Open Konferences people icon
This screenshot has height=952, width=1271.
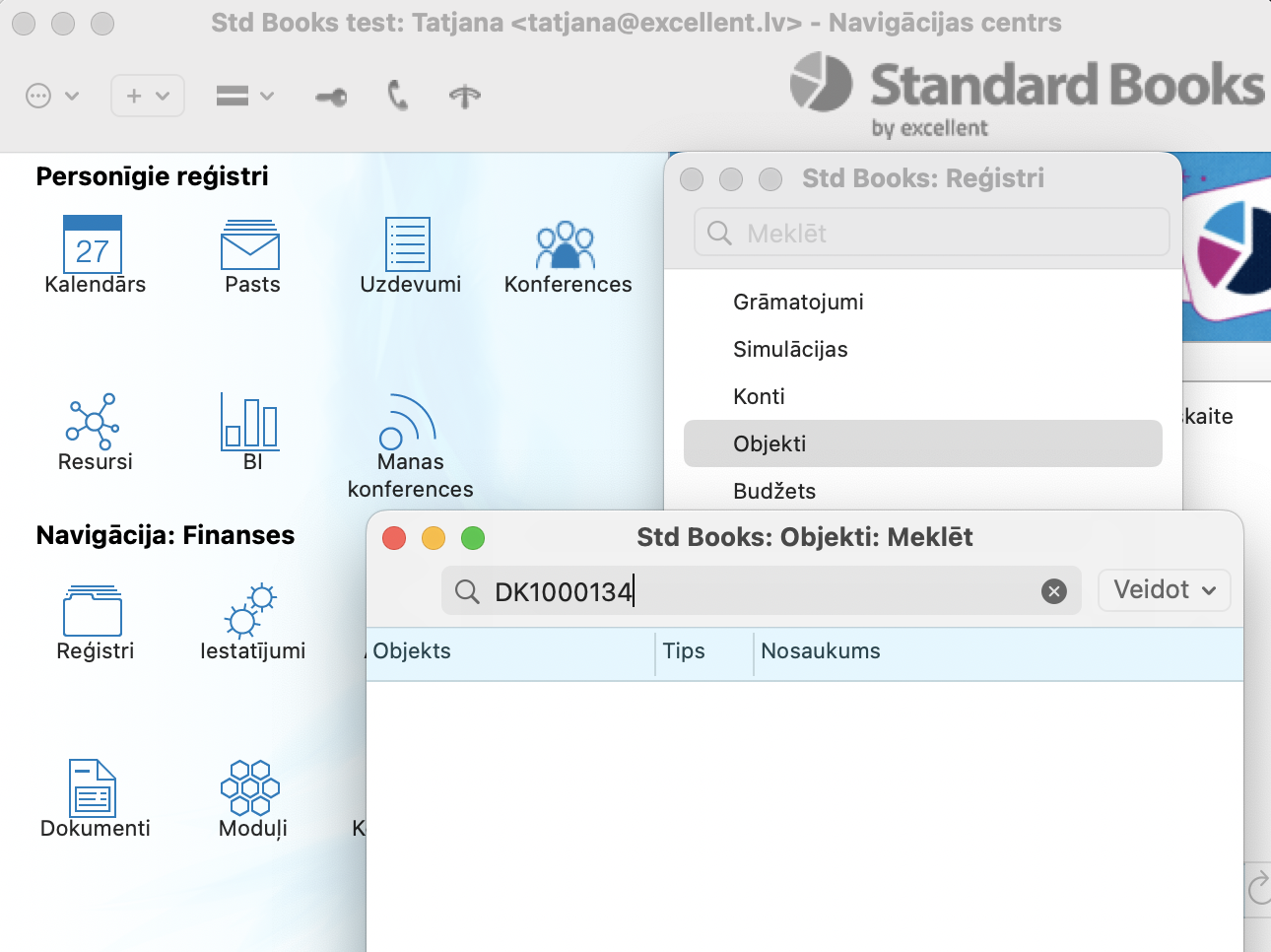(566, 245)
